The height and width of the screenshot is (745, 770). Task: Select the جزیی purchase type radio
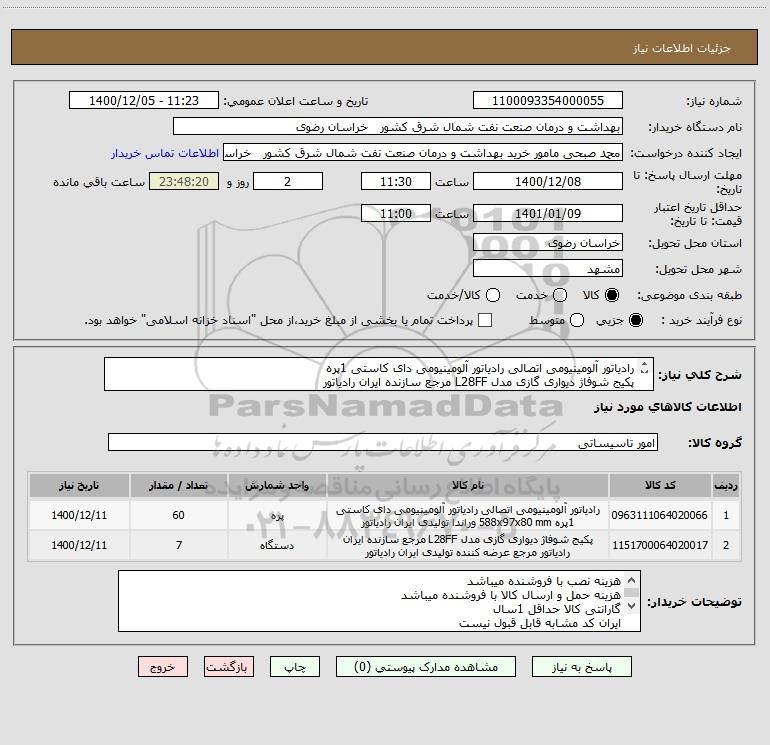pyautogui.click(x=635, y=320)
